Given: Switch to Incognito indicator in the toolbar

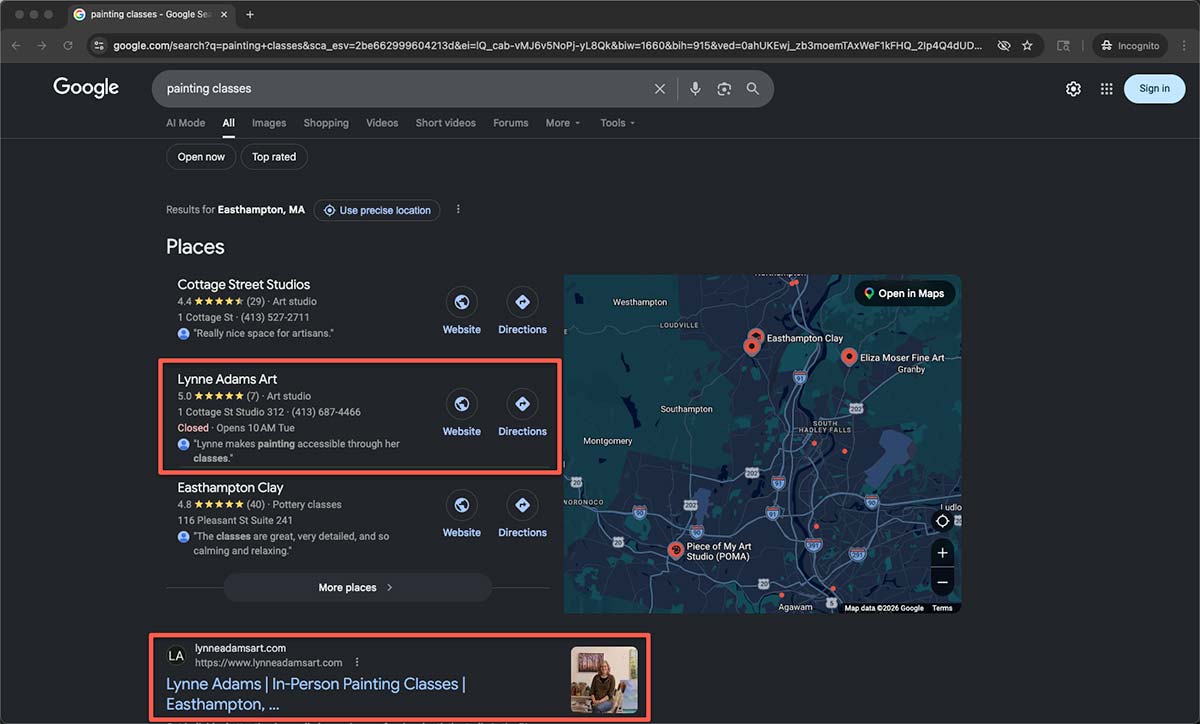Looking at the screenshot, I should coord(1129,45).
